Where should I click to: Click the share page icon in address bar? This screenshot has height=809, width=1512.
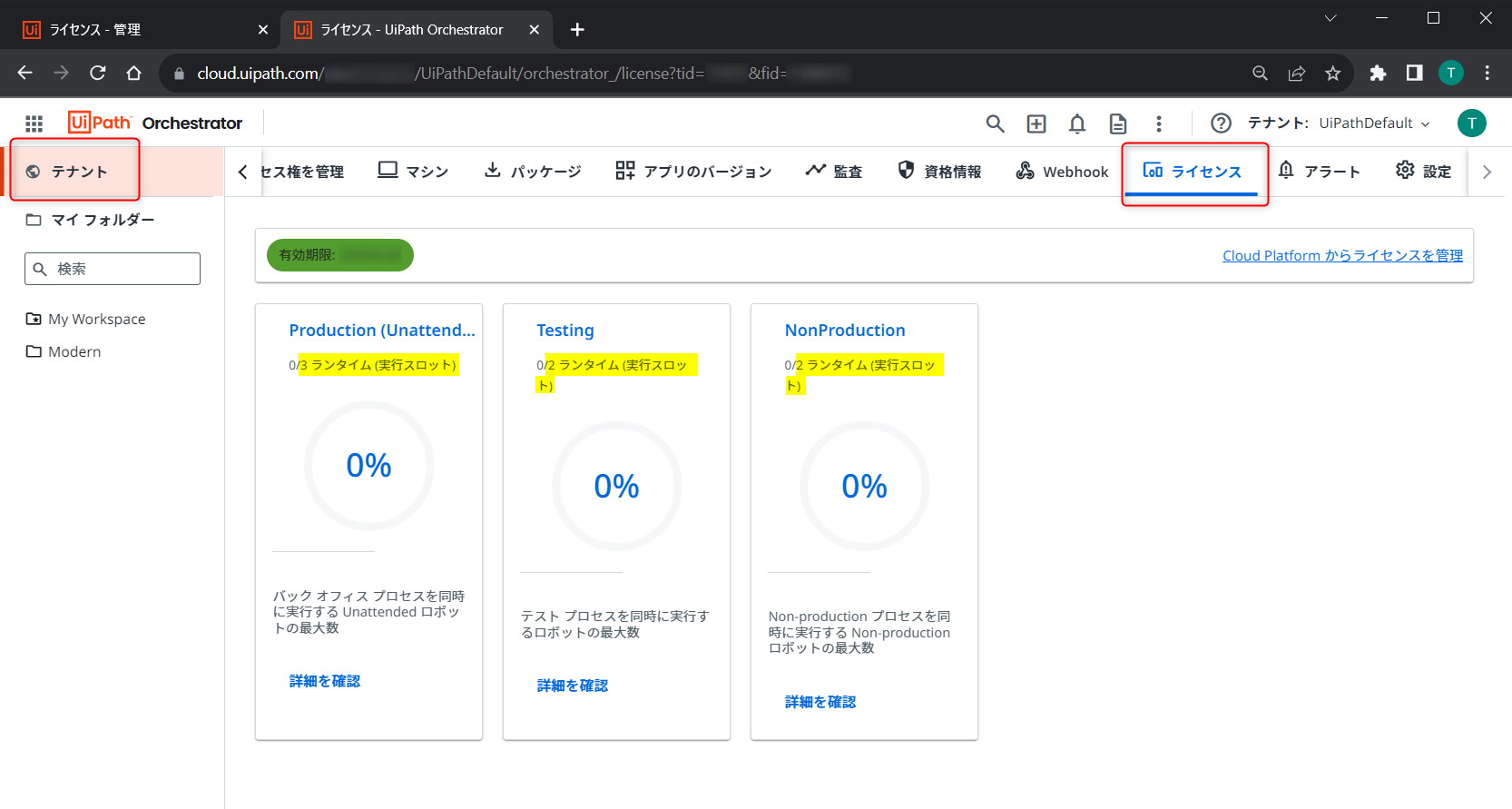1297,74
